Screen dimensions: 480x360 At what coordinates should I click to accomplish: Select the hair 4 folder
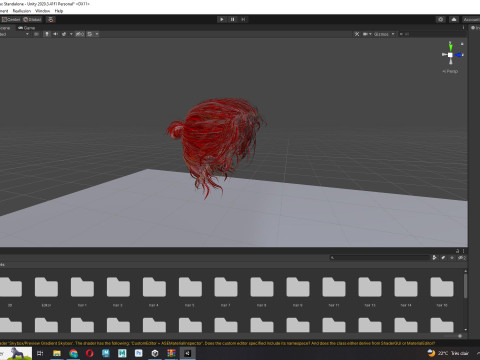tap(154, 291)
